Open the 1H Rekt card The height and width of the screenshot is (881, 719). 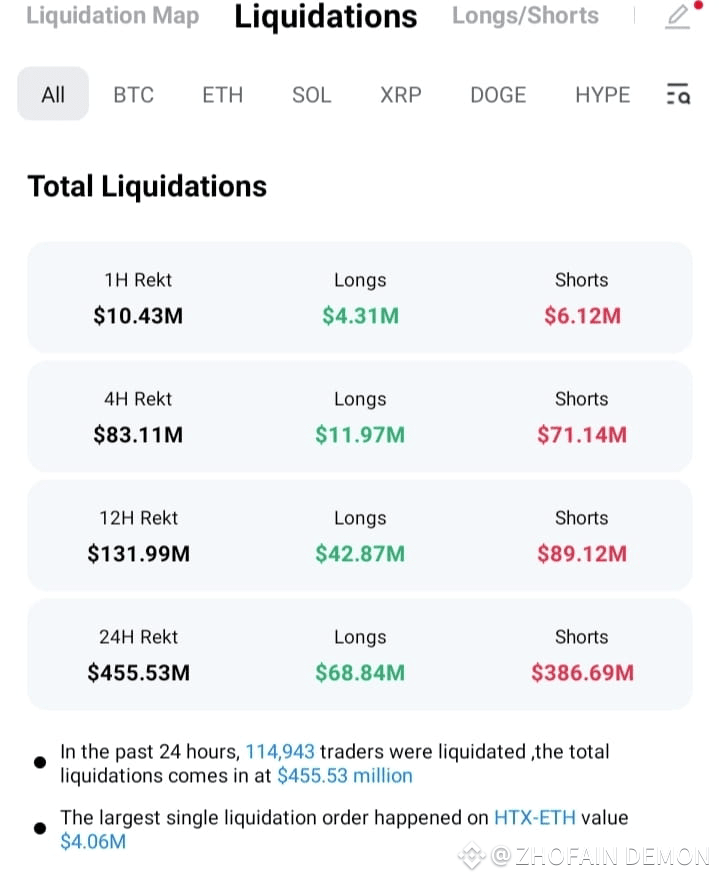(360, 298)
